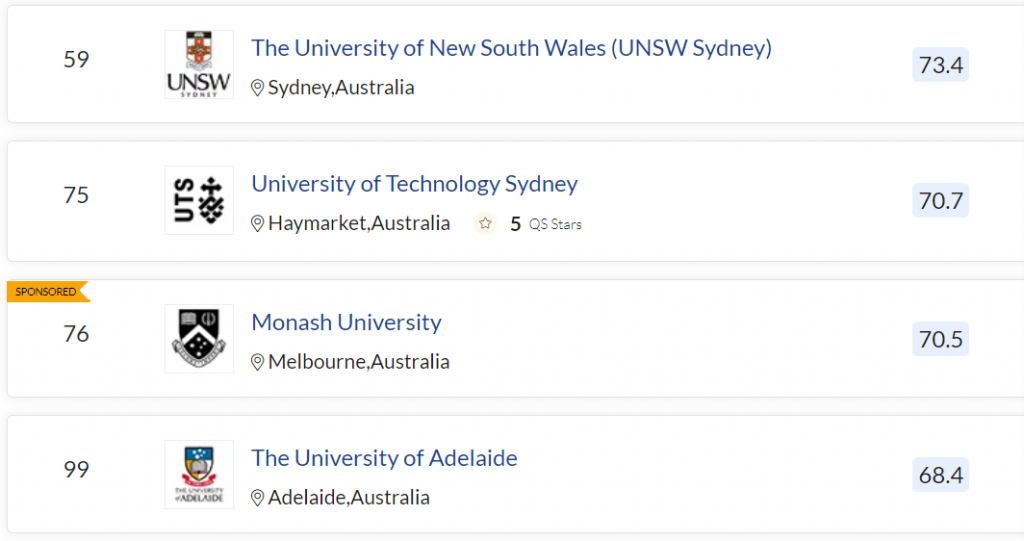Open The University of New South Wales link
The width and height of the screenshot is (1024, 541).
coord(511,48)
